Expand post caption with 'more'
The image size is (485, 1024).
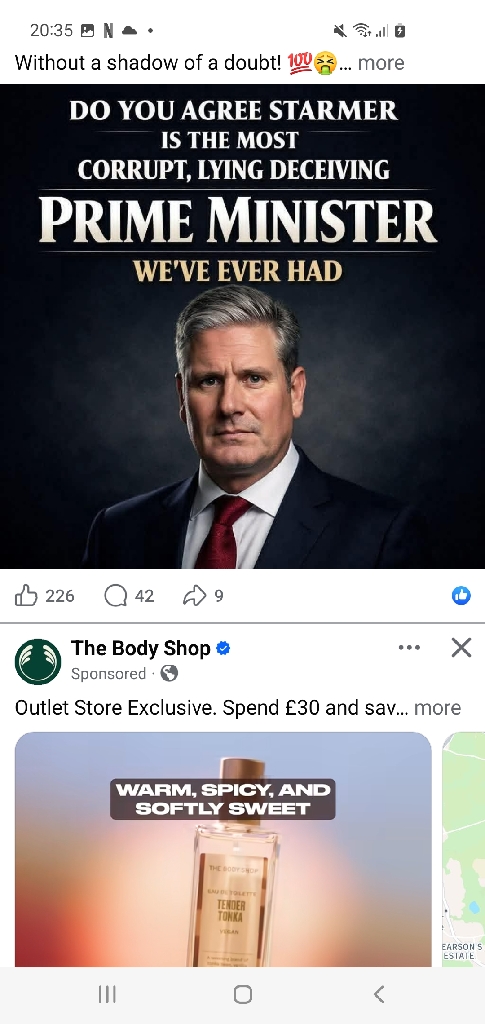coord(381,63)
